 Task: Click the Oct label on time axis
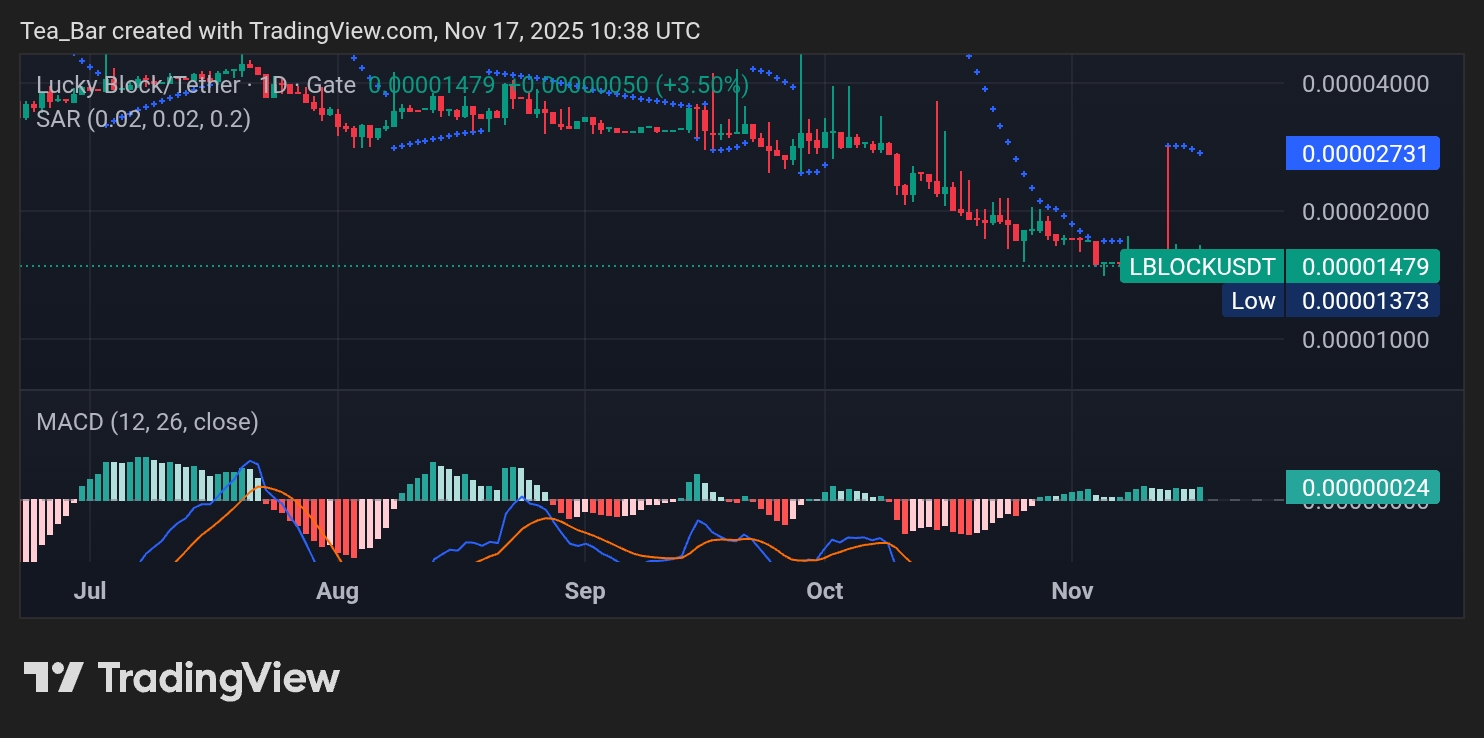pos(825,591)
